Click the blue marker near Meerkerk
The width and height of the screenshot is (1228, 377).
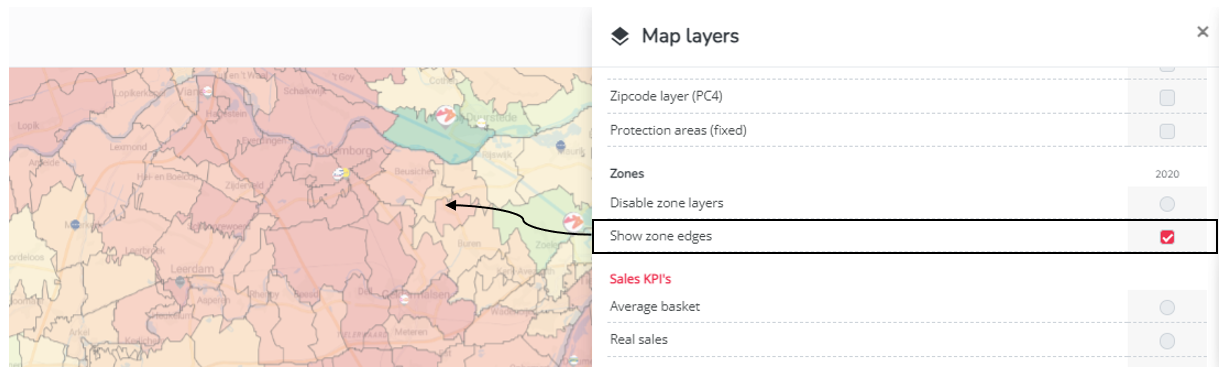pyautogui.click(x=76, y=225)
